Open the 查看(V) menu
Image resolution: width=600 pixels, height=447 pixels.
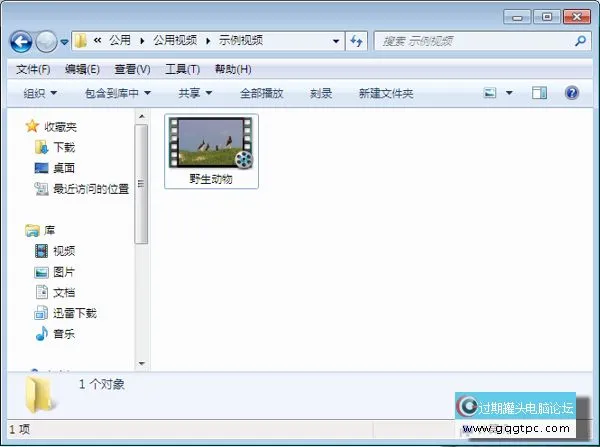point(132,69)
